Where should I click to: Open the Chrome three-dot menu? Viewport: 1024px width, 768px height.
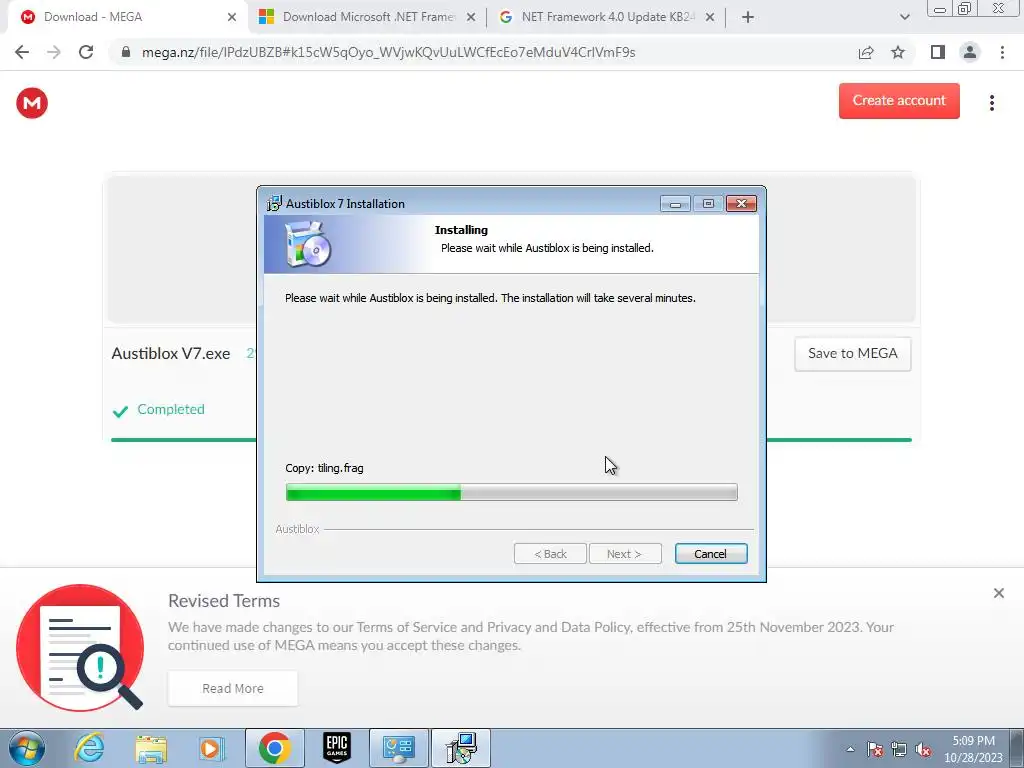[1002, 52]
